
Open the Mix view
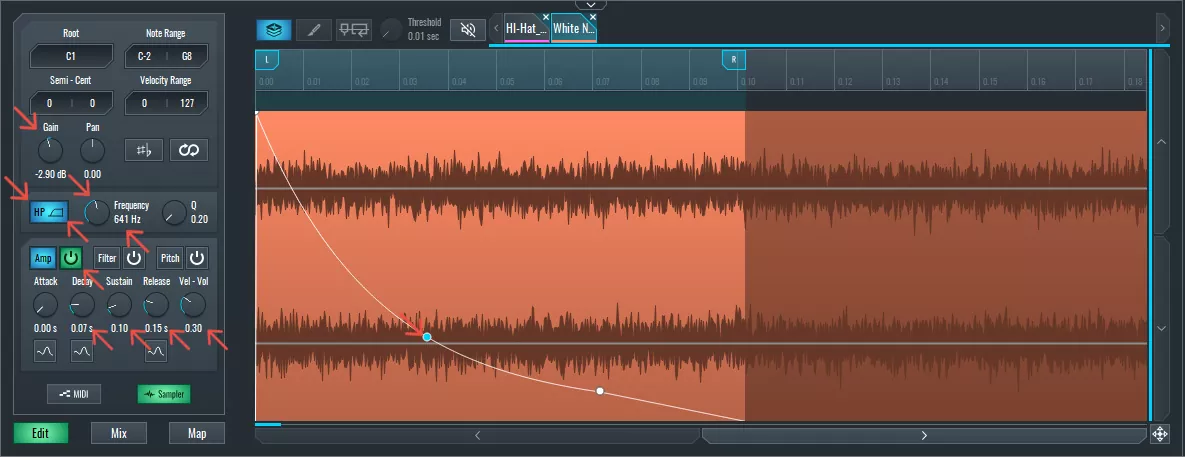click(119, 434)
